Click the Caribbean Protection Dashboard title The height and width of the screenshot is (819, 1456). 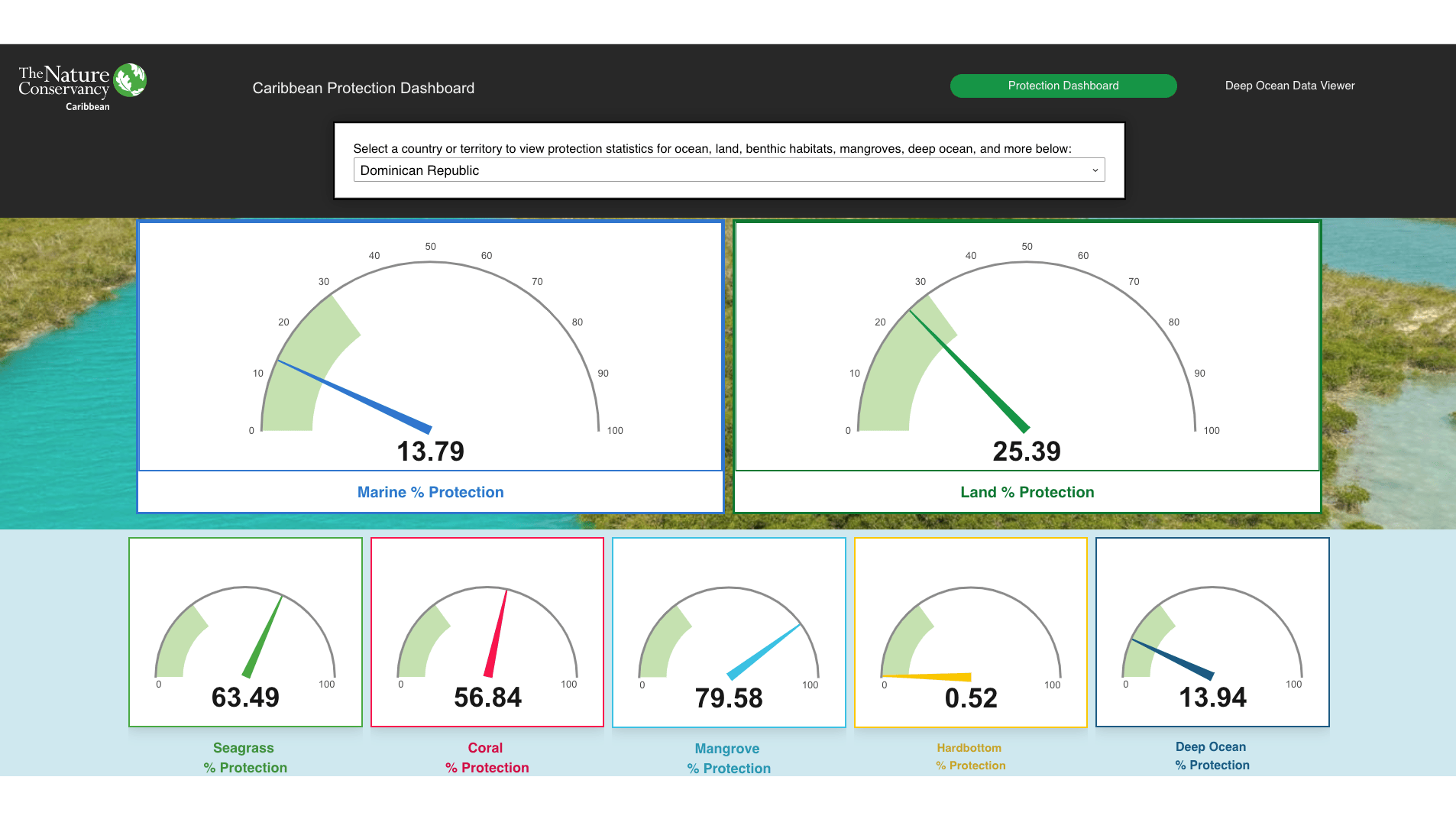coord(364,88)
